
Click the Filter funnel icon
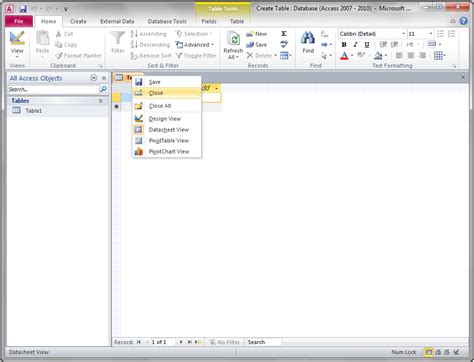coord(118,38)
